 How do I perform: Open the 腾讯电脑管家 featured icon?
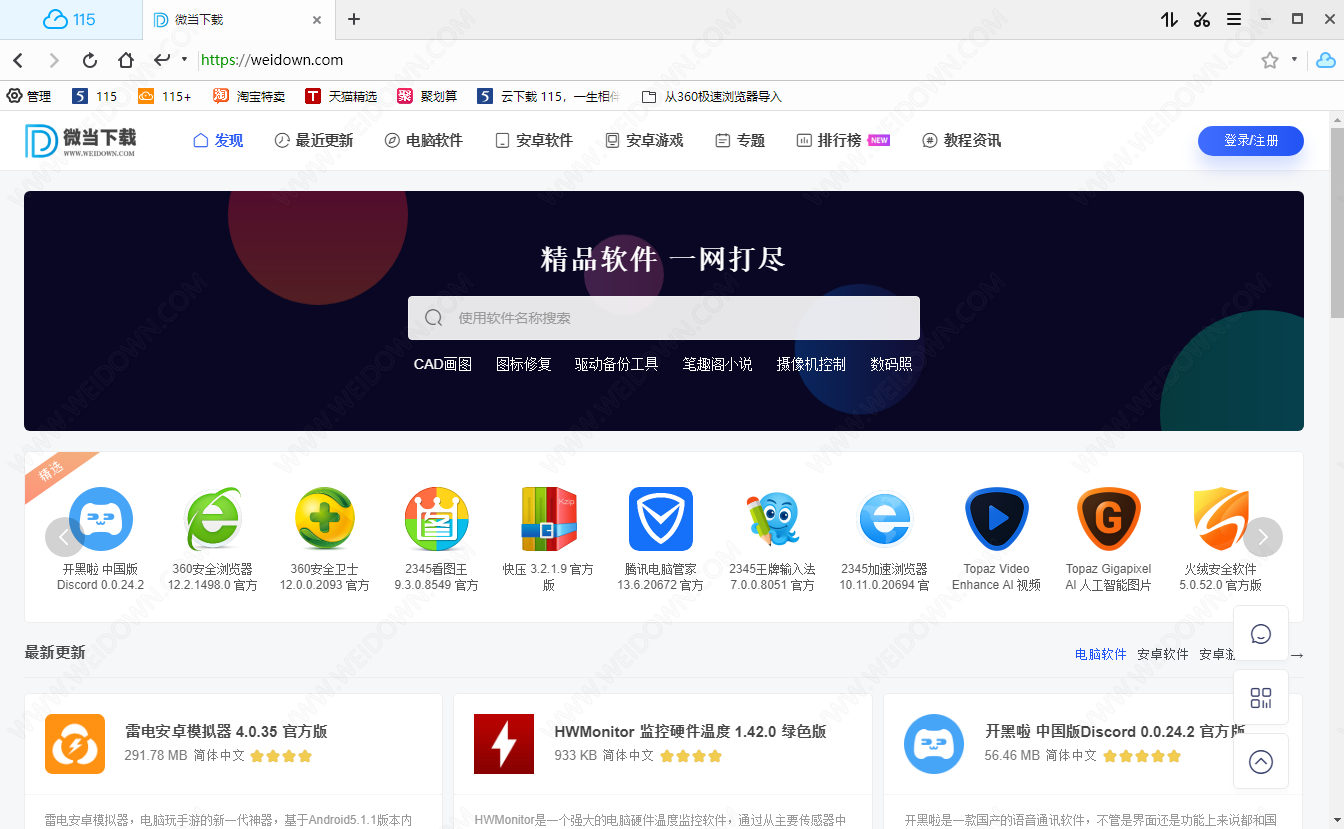[x=661, y=520]
